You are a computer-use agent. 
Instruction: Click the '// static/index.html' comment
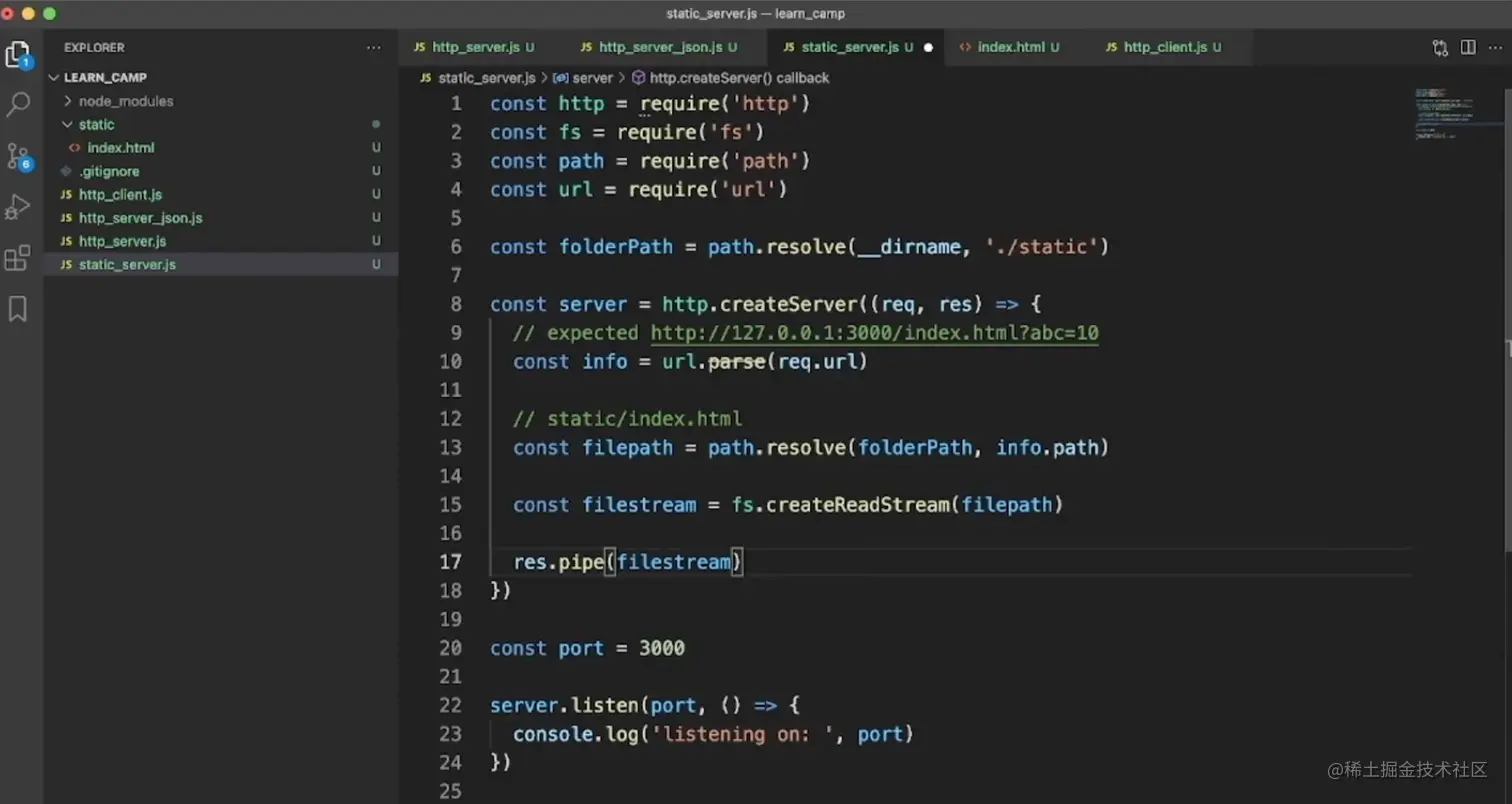[628, 419]
